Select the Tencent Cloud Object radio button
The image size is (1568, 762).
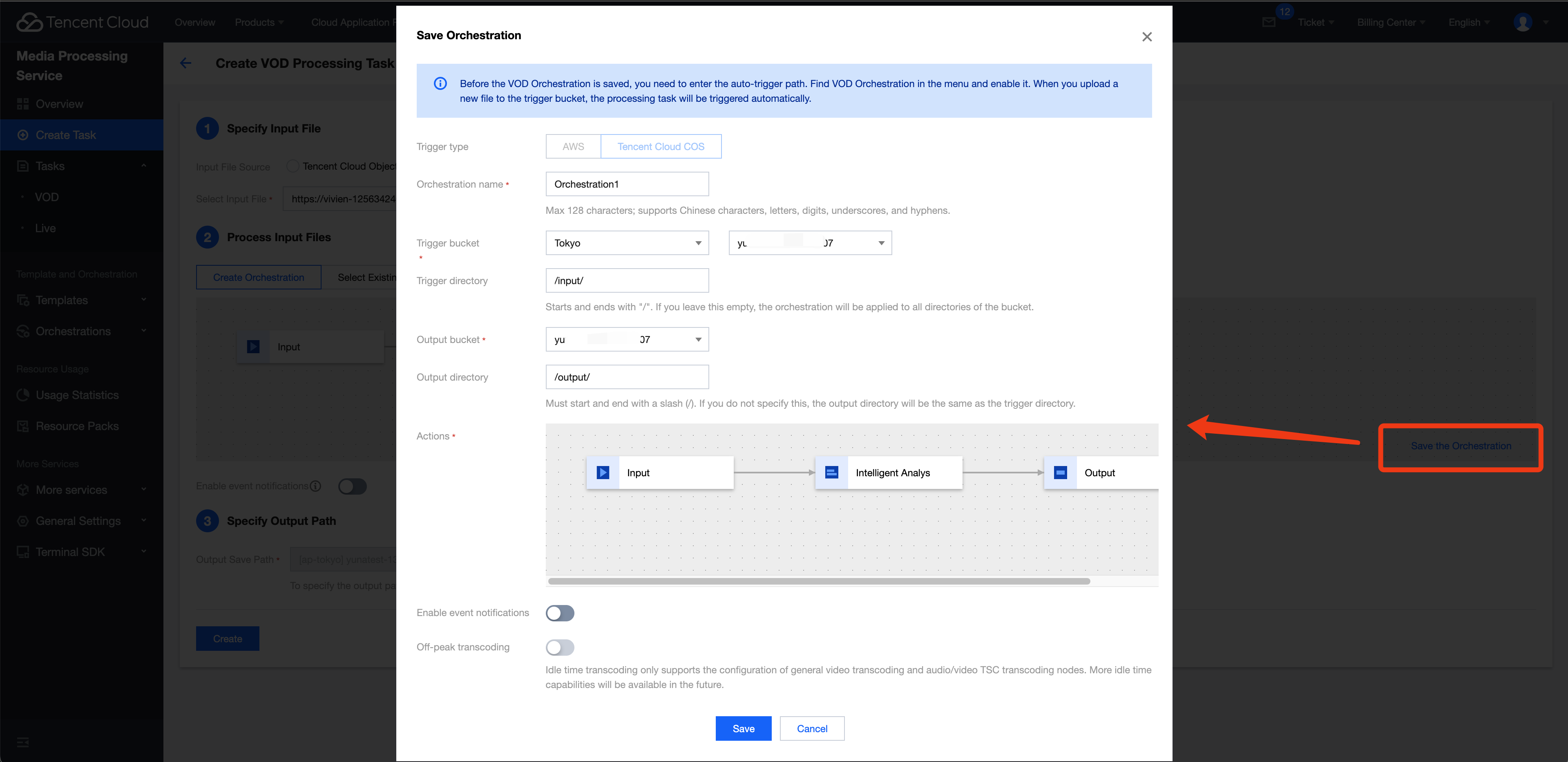pyautogui.click(x=293, y=166)
